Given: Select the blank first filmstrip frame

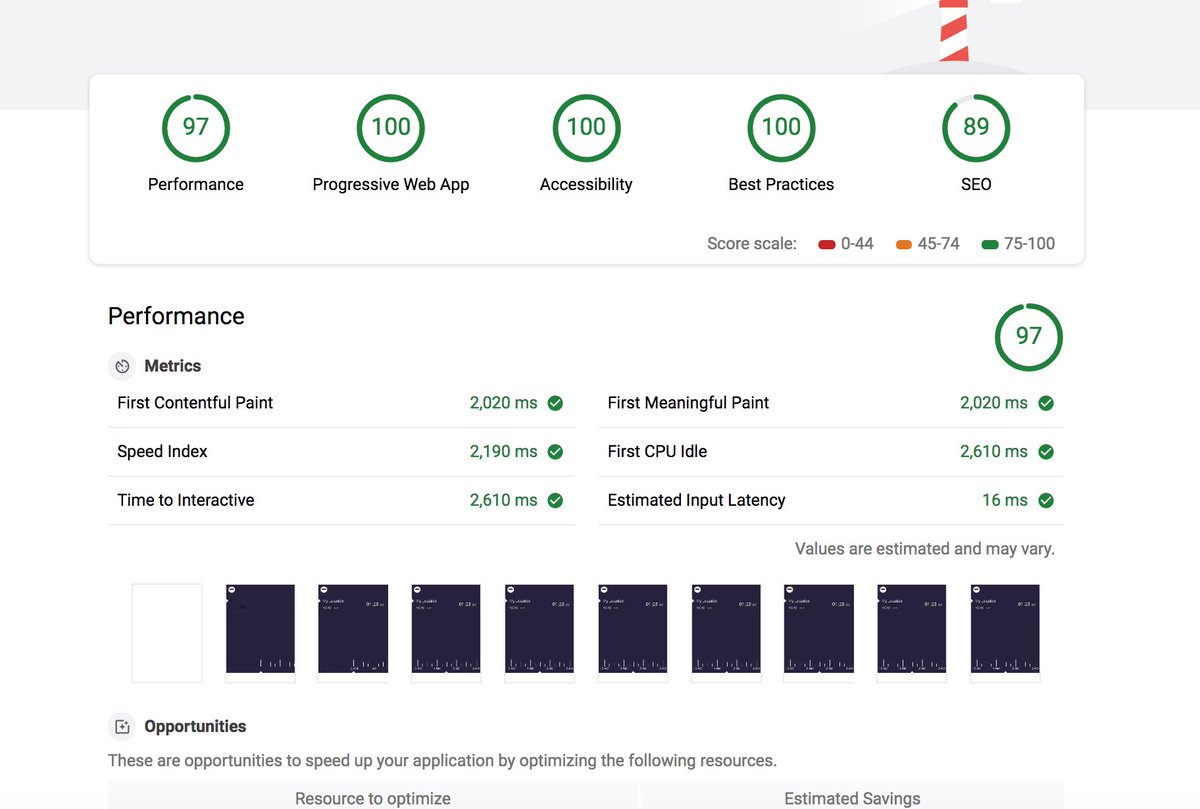Looking at the screenshot, I should pos(167,633).
